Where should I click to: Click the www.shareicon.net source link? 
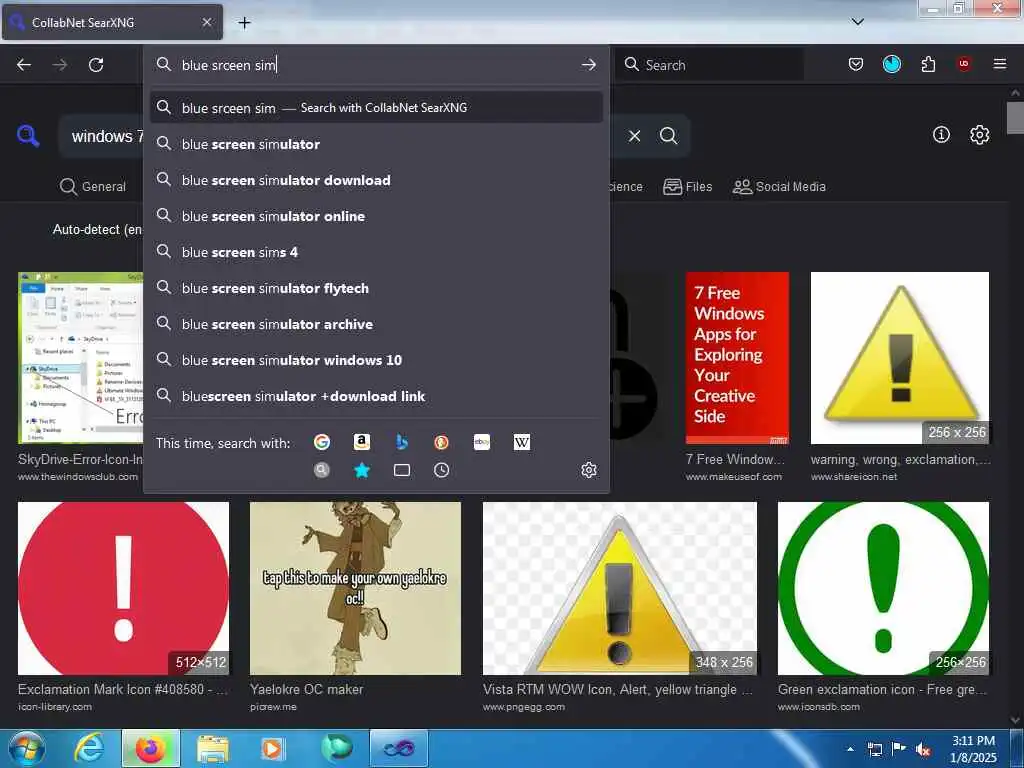[x=854, y=477]
